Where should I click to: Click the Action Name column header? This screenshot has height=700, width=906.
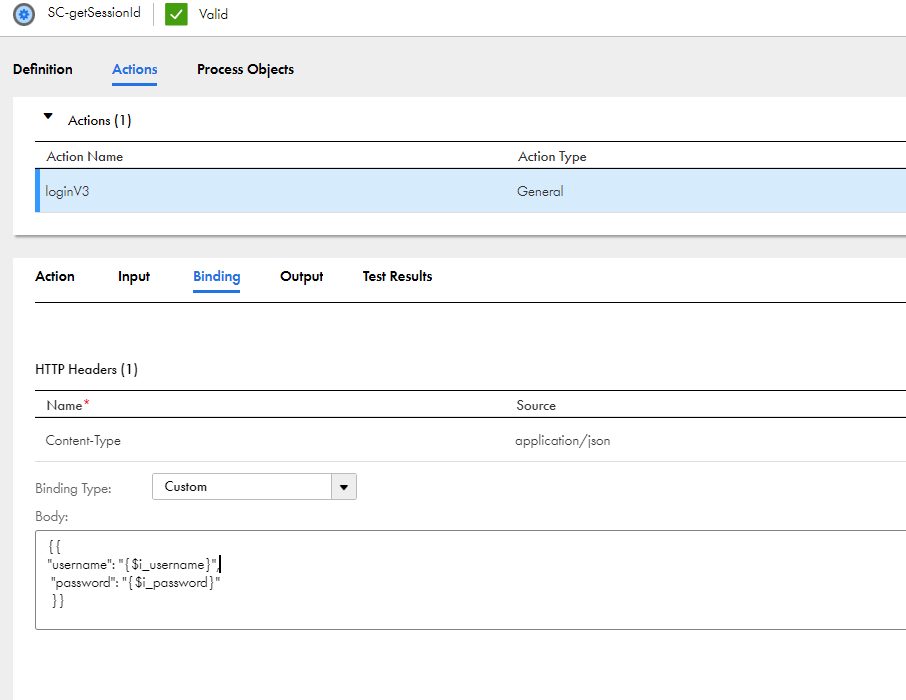[85, 157]
